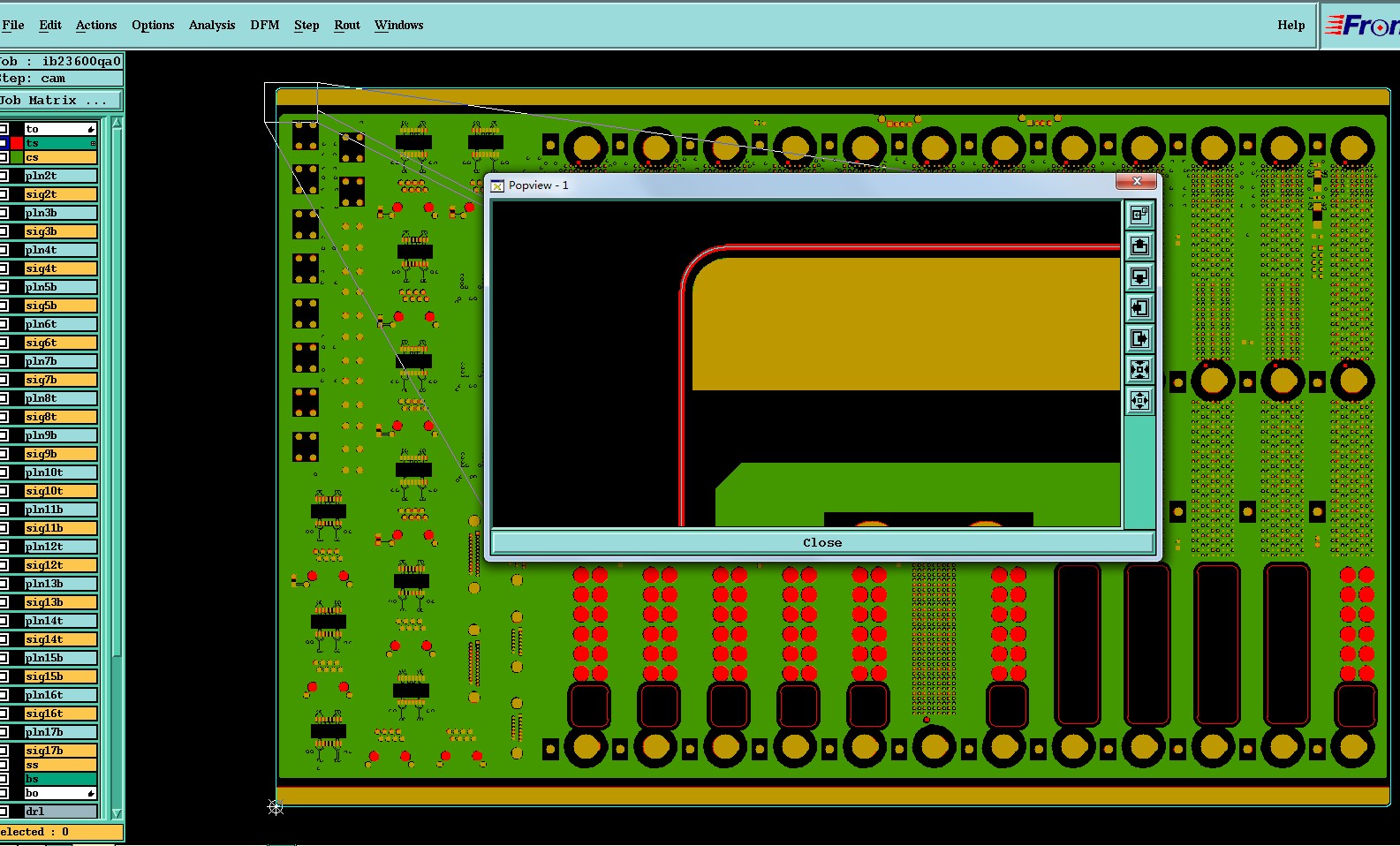The image size is (1400, 846).
Task: Select the sig12t layer
Action: 61,565
